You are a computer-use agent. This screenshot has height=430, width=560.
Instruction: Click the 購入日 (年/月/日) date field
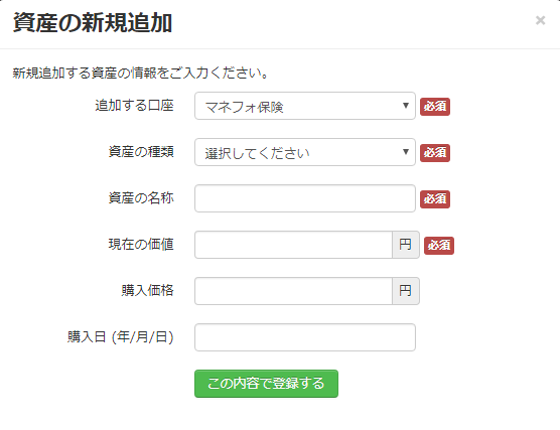(305, 337)
